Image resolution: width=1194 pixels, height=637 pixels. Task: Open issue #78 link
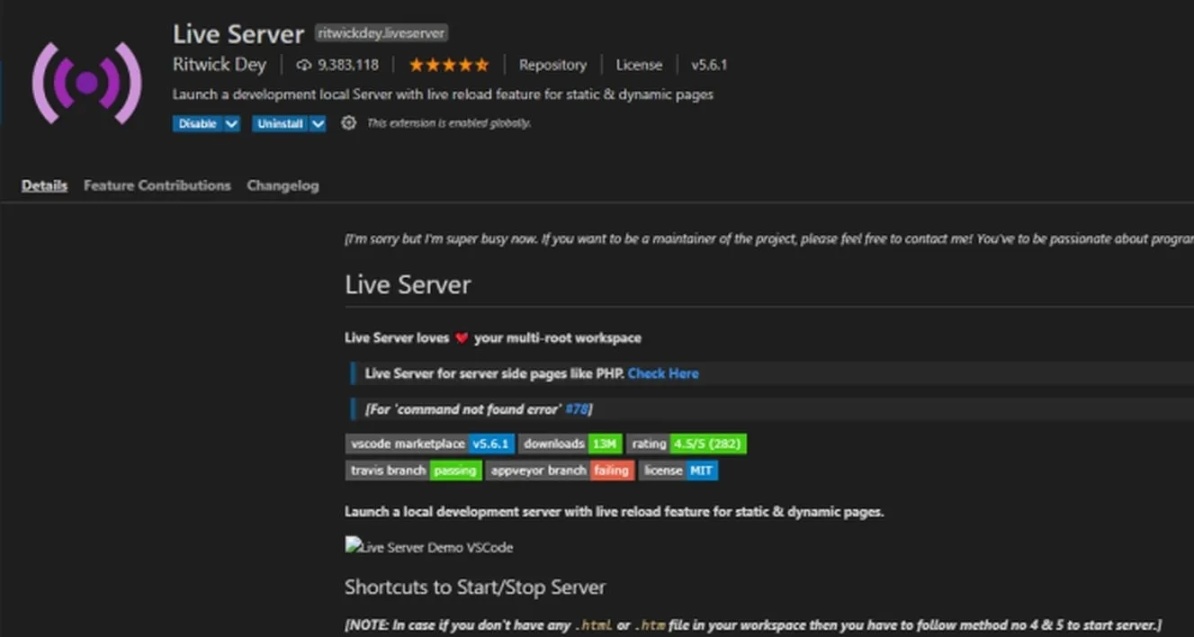pyautogui.click(x=576, y=409)
